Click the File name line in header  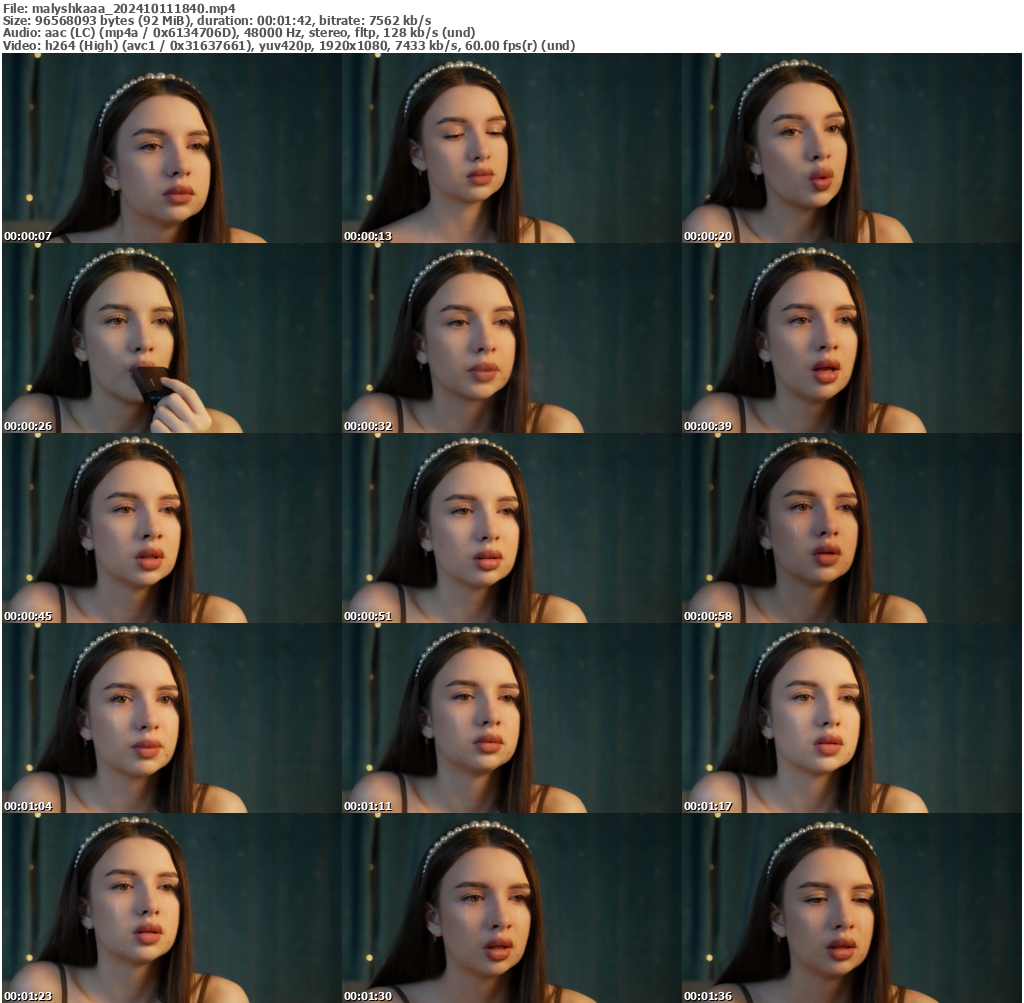[x=119, y=8]
